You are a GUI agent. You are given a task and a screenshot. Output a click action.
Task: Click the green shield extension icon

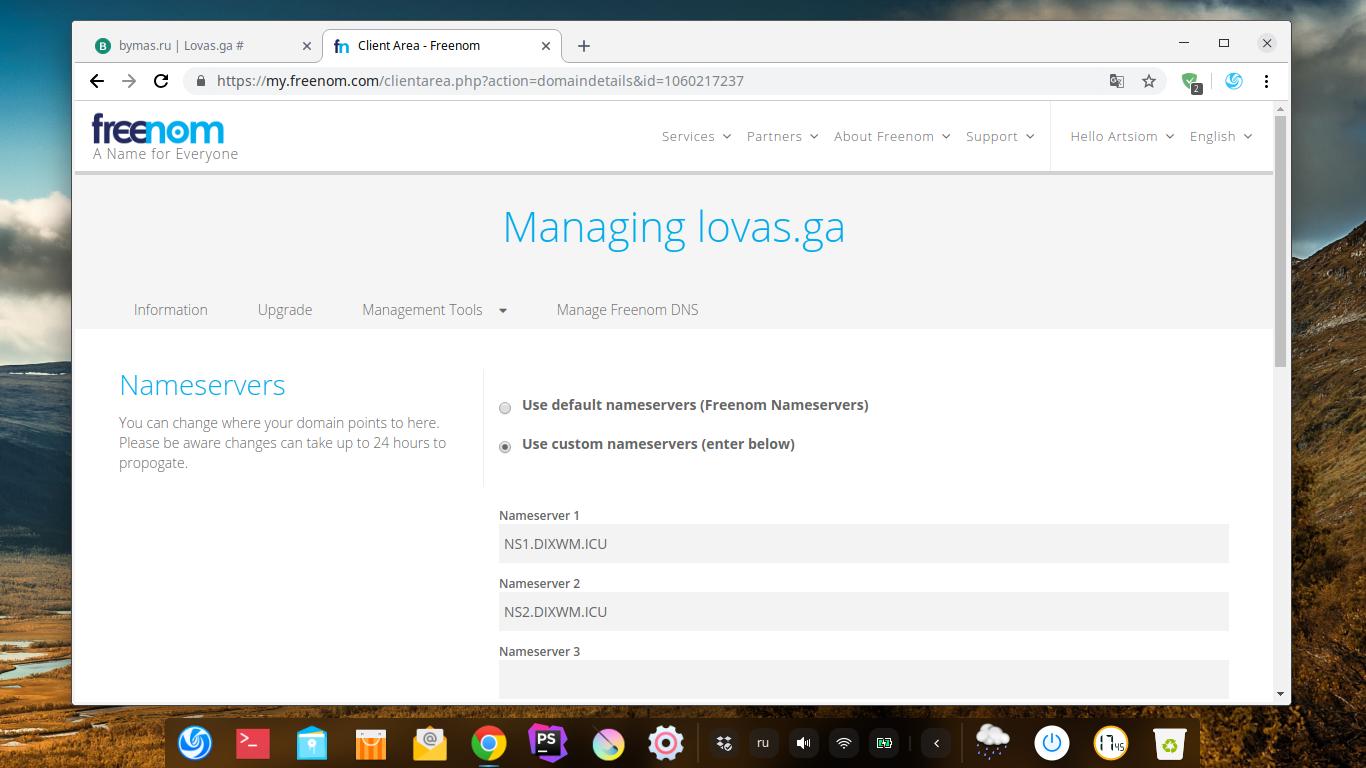pyautogui.click(x=1189, y=81)
